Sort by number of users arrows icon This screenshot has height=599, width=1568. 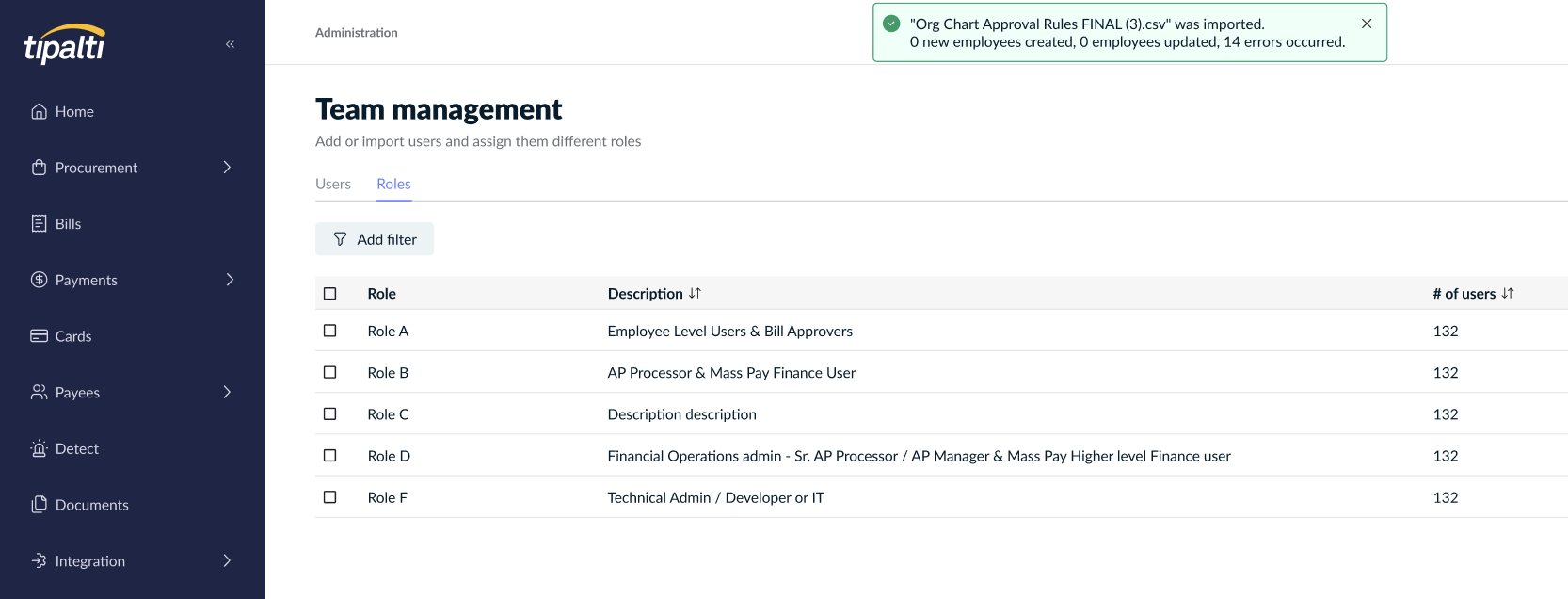[x=1508, y=294]
